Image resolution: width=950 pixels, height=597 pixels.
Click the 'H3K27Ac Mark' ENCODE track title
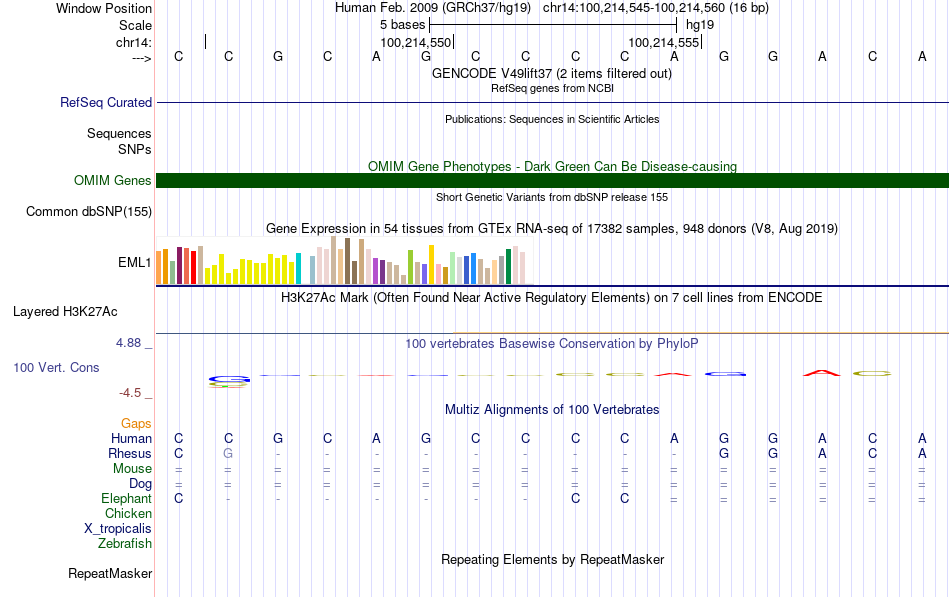pyautogui.click(x=552, y=298)
